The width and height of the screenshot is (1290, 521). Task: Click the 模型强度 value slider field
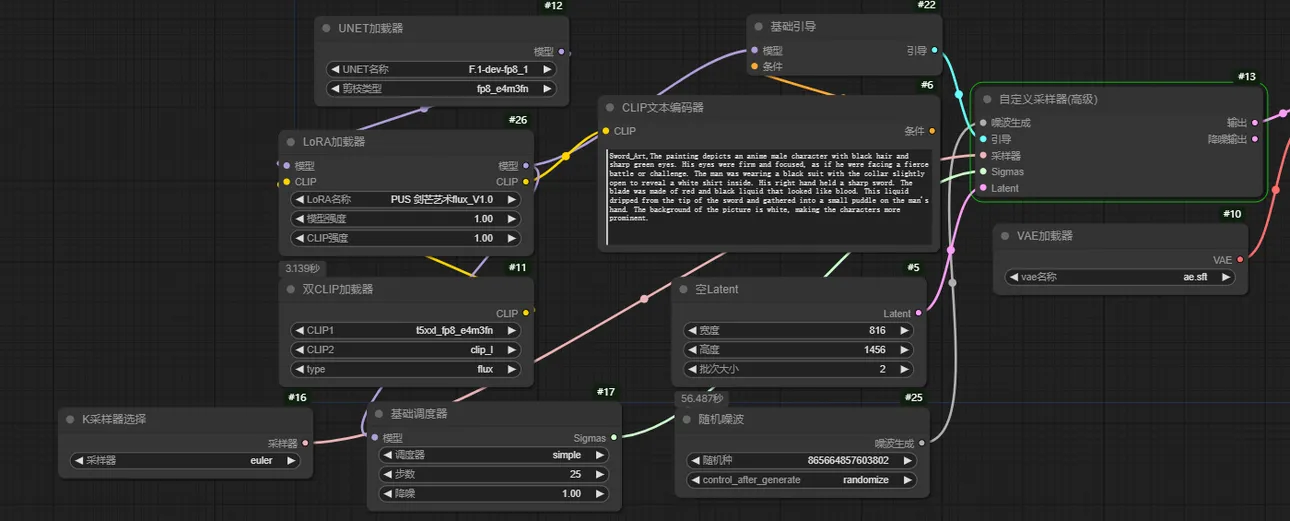[406, 219]
